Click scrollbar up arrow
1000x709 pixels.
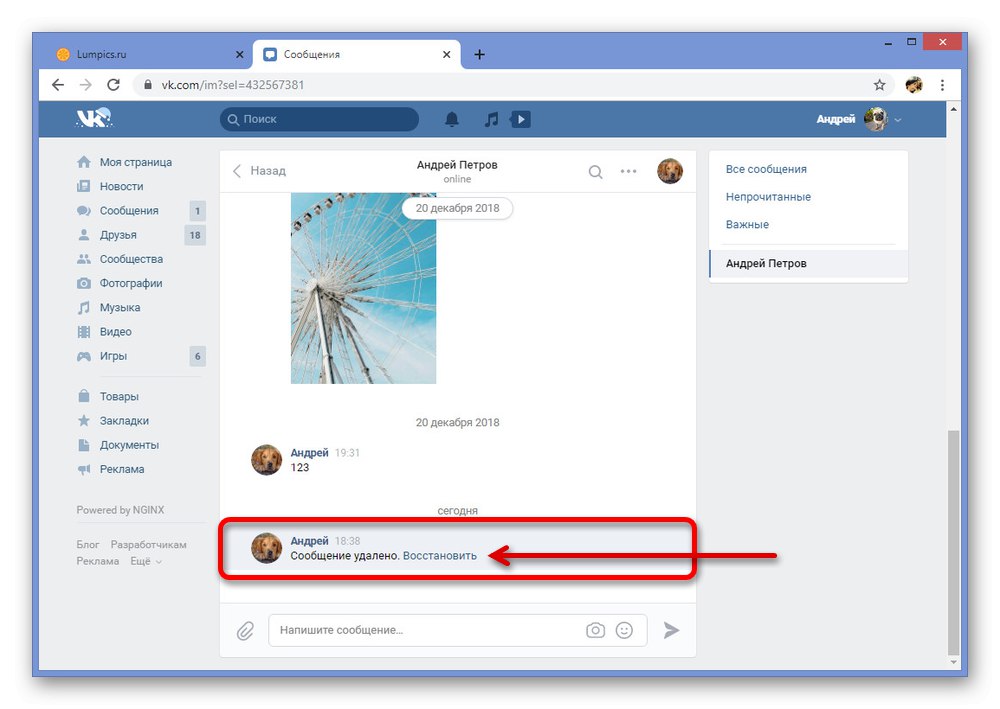[953, 110]
